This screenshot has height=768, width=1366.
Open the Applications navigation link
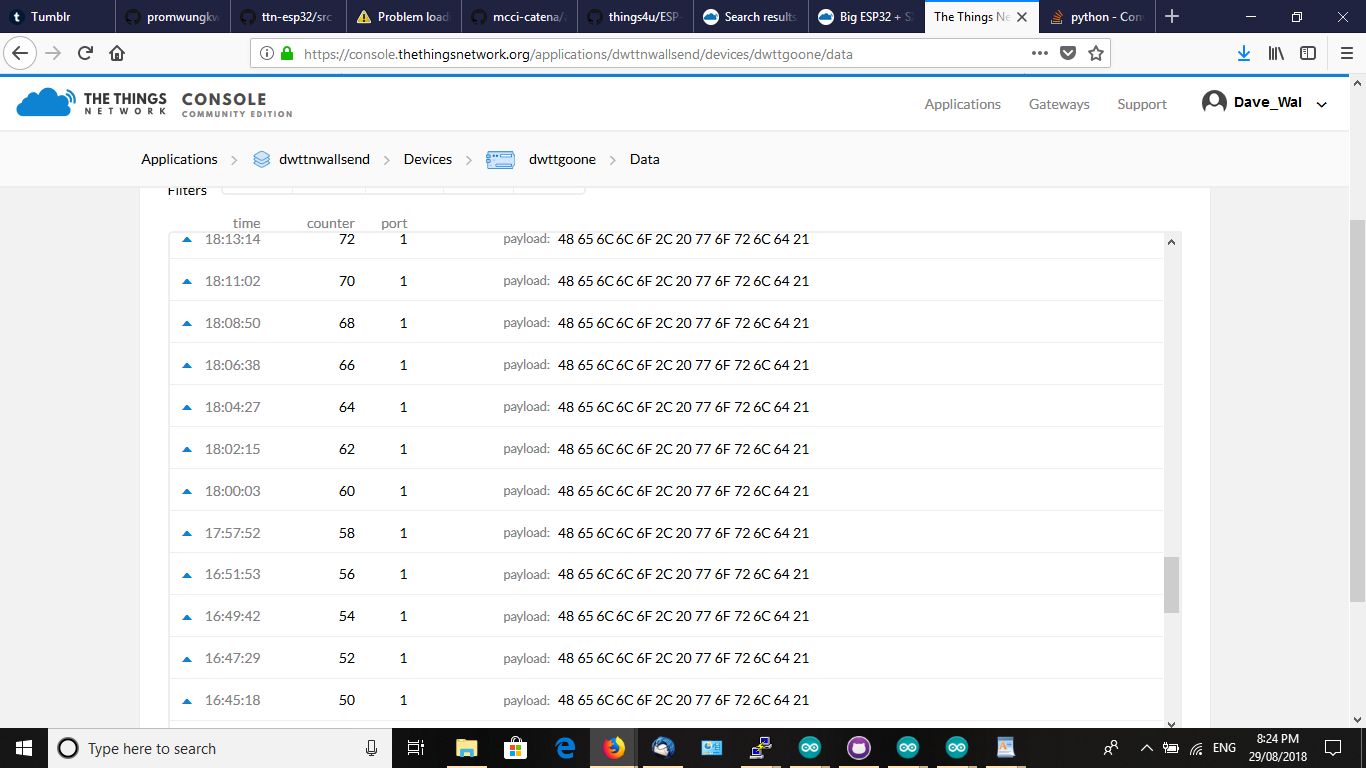(962, 104)
